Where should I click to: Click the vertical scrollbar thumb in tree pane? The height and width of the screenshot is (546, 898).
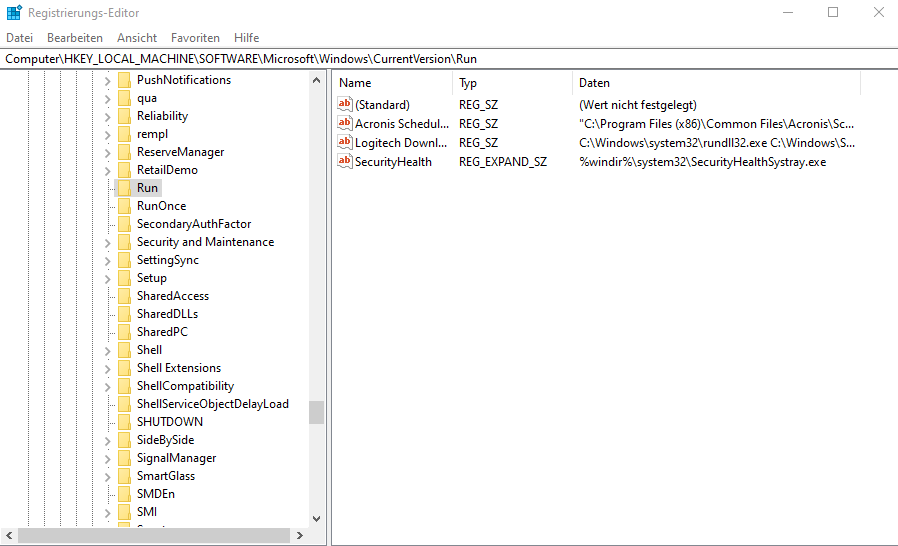pyautogui.click(x=316, y=413)
